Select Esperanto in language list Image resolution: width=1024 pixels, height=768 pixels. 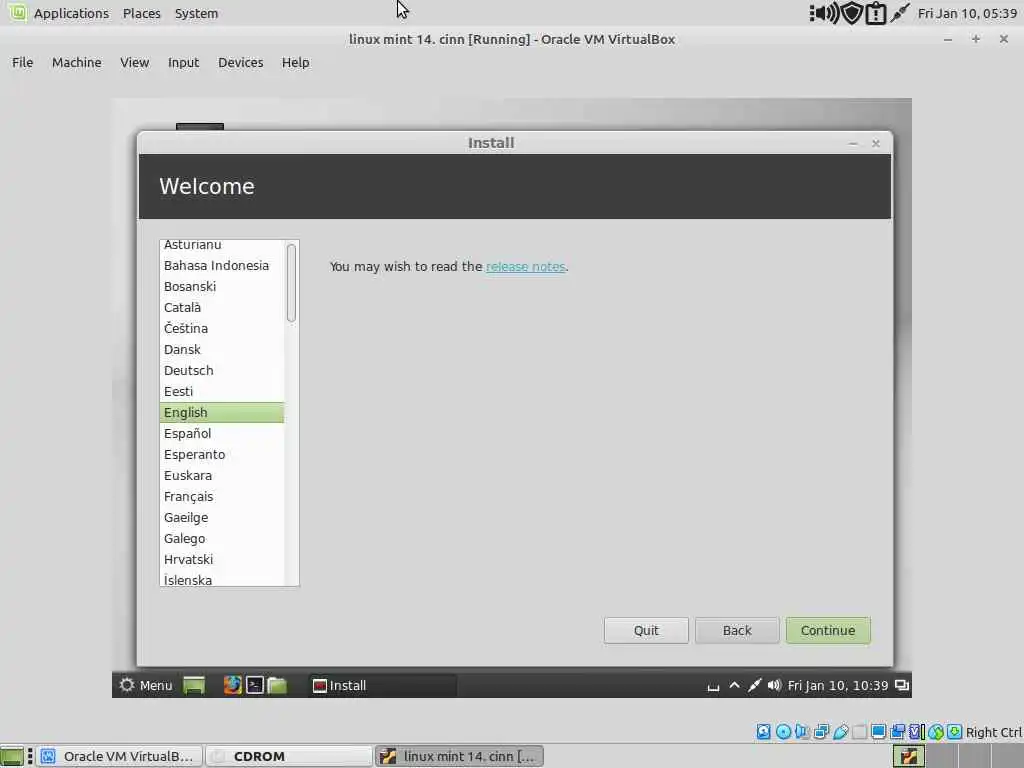tap(222, 454)
